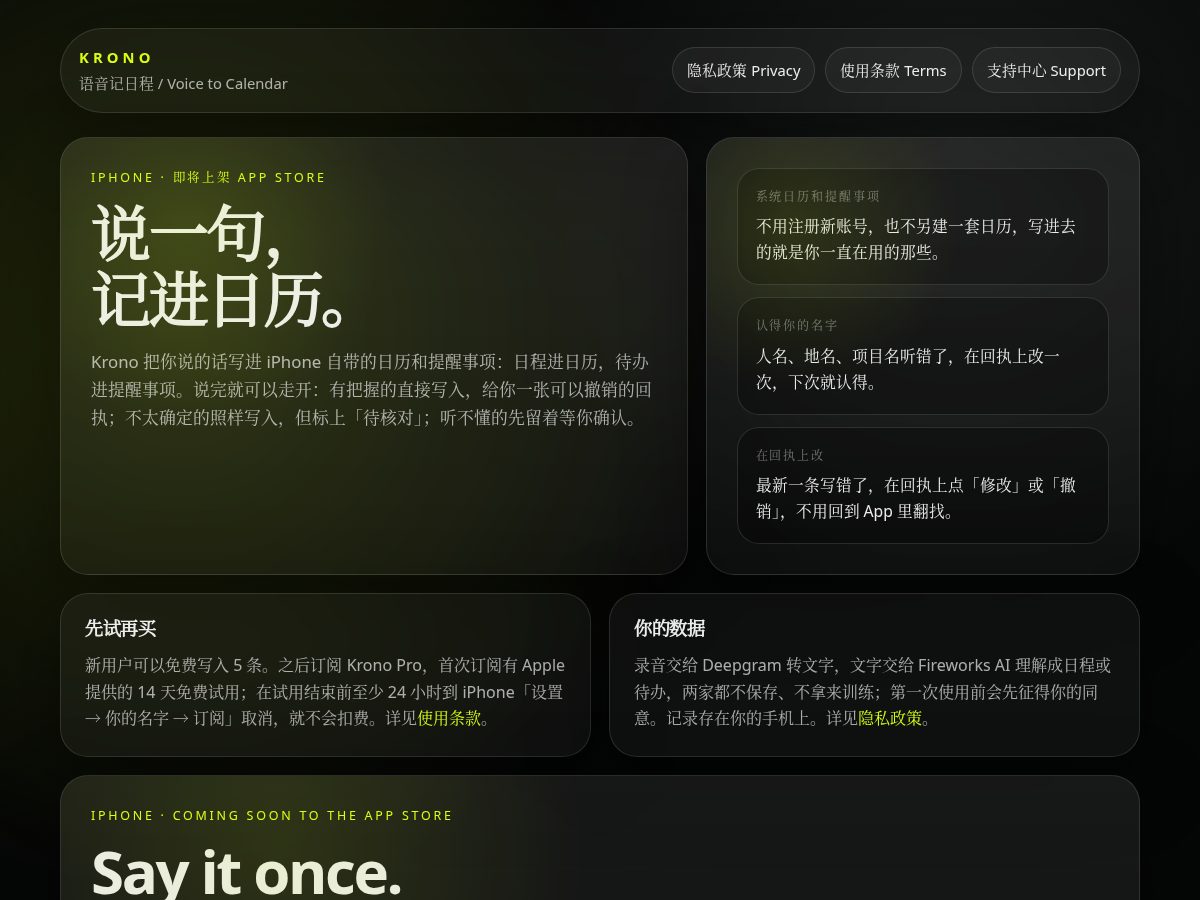
Task: Open the 支持中心 Support nav button
Action: pos(1046,70)
